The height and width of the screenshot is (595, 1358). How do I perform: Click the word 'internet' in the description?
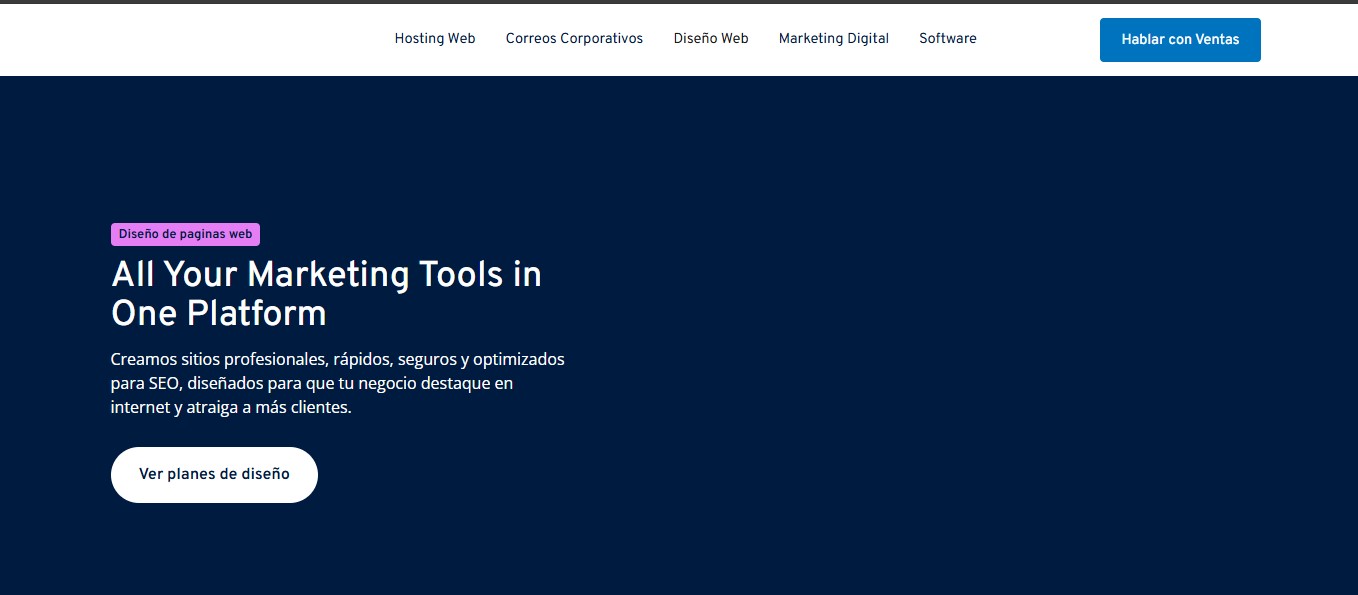point(139,408)
